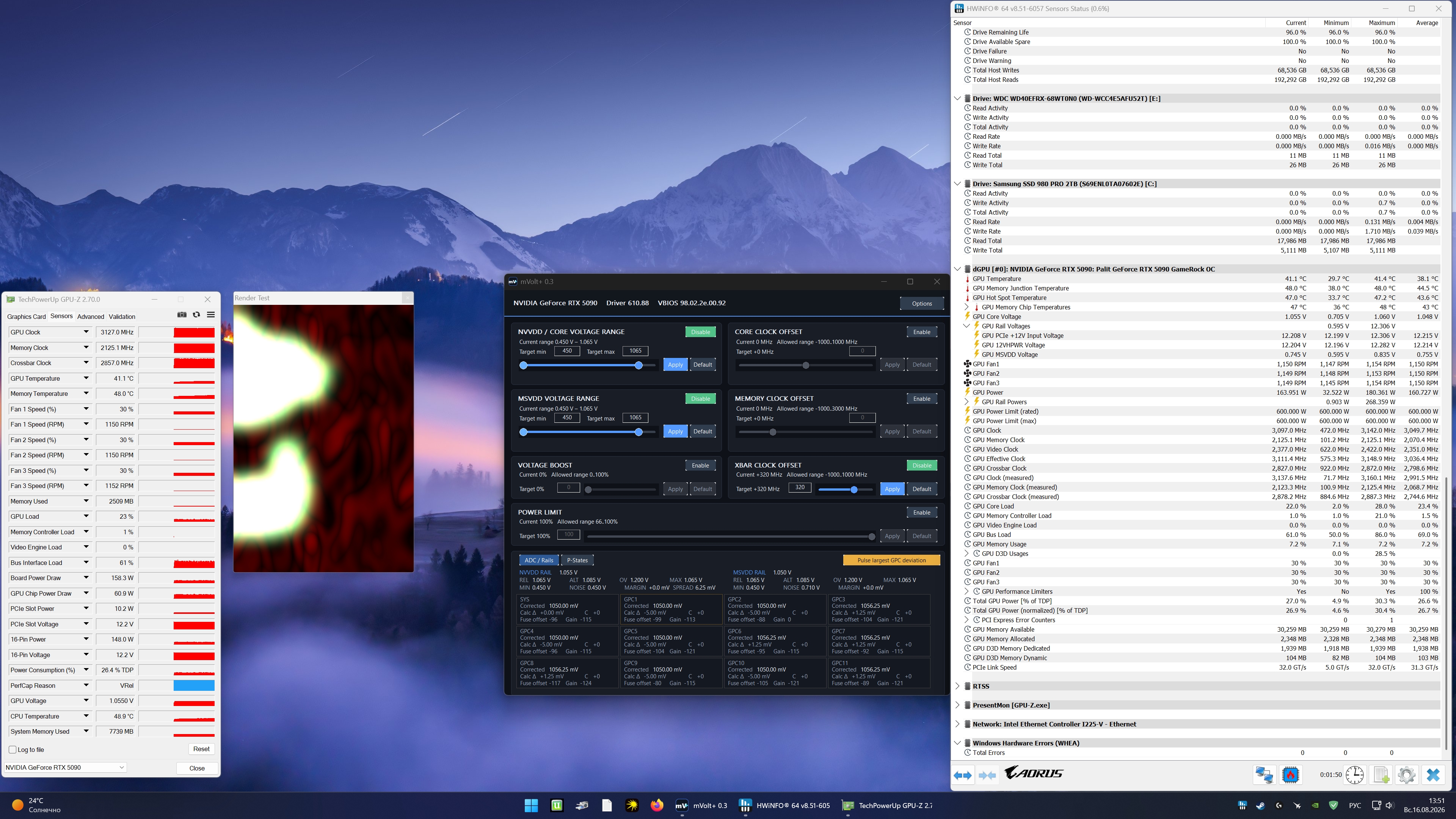1456x819 pixels.
Task: Open mVolt+ Options
Action: pos(922,303)
